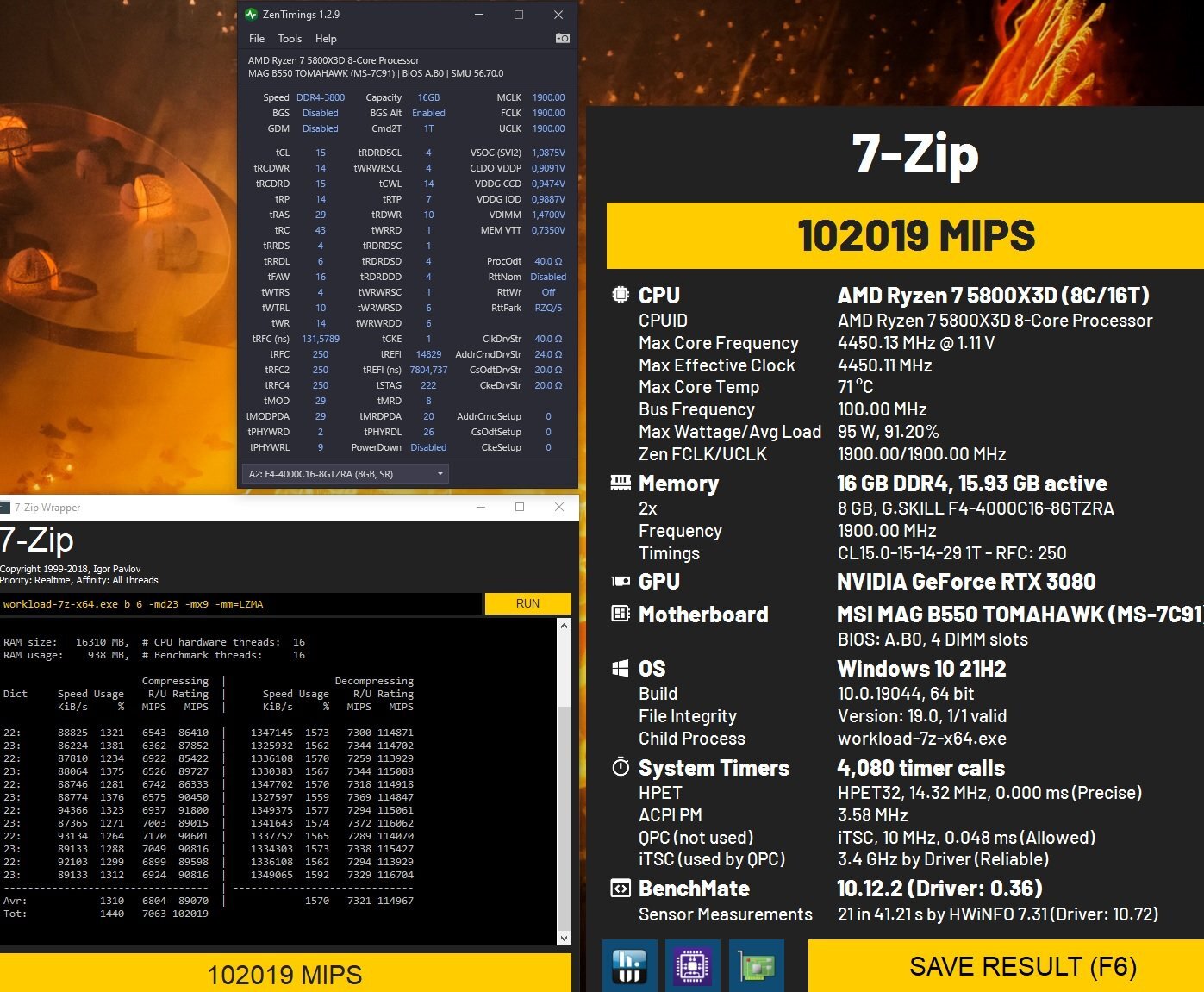This screenshot has height=992, width=1204.
Task: Open the Tools menu in ZenTimings
Action: coord(290,39)
